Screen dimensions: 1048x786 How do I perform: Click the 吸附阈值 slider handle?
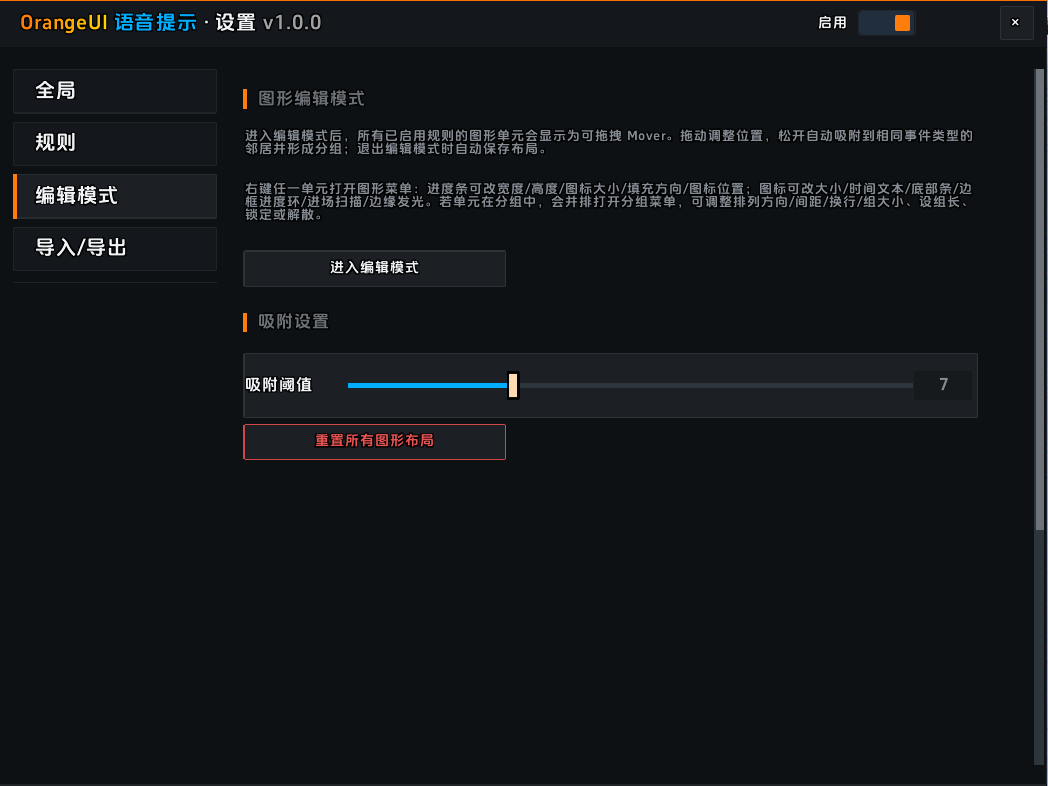point(513,386)
